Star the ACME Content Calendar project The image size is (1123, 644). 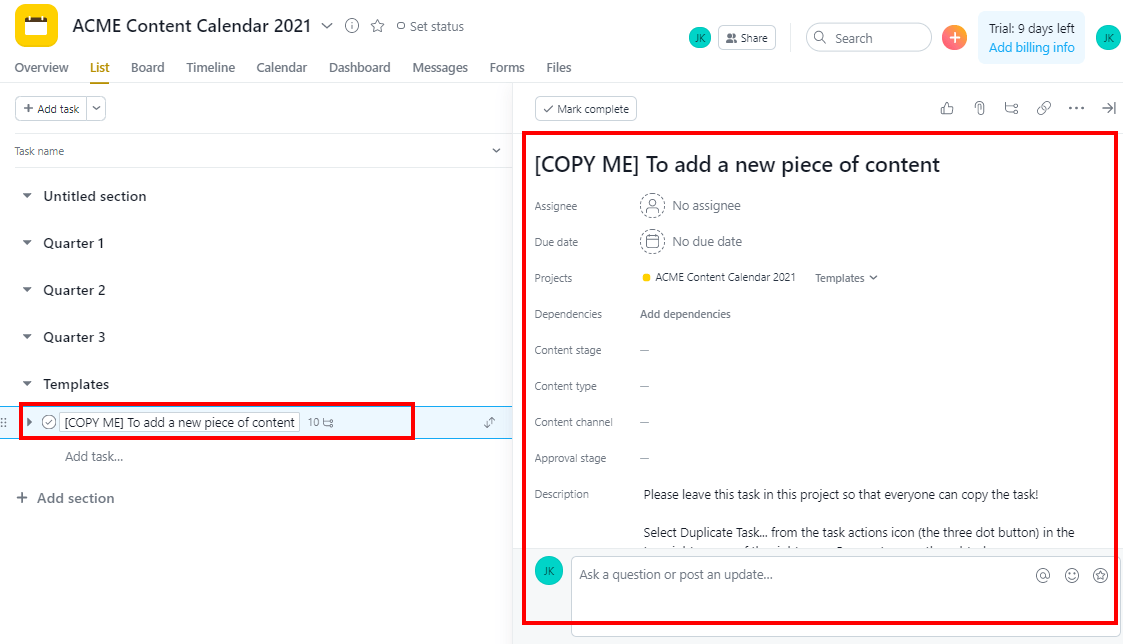[377, 26]
